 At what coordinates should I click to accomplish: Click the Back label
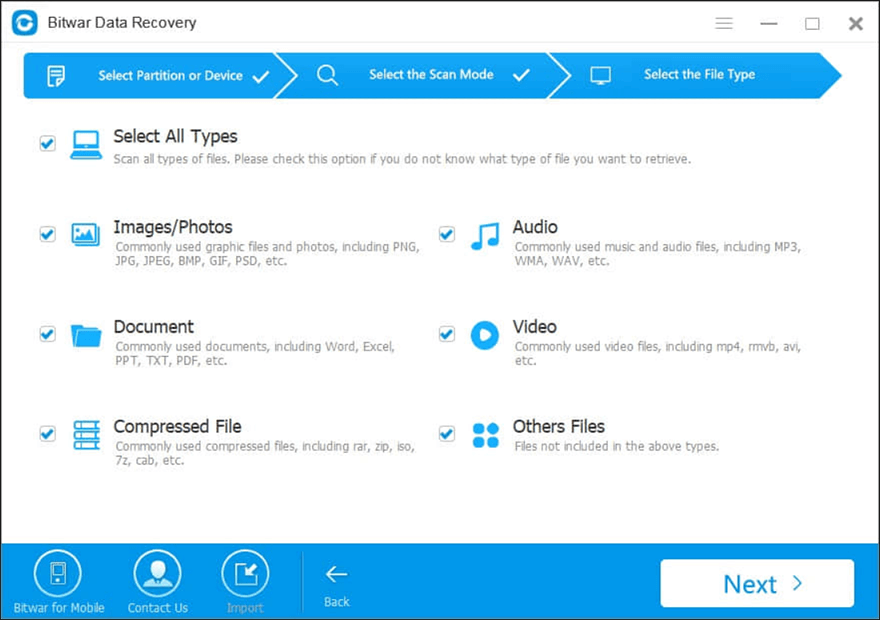[x=337, y=602]
